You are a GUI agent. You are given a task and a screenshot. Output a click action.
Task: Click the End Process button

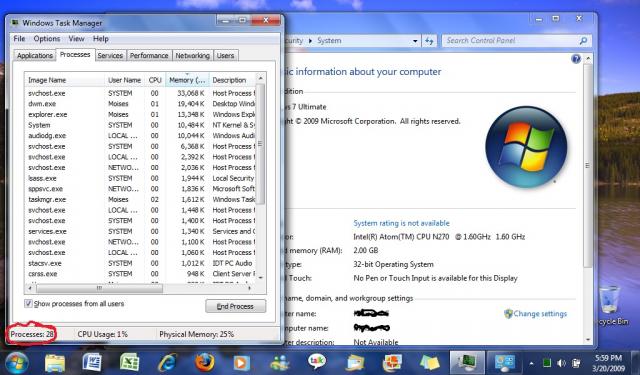[236, 306]
